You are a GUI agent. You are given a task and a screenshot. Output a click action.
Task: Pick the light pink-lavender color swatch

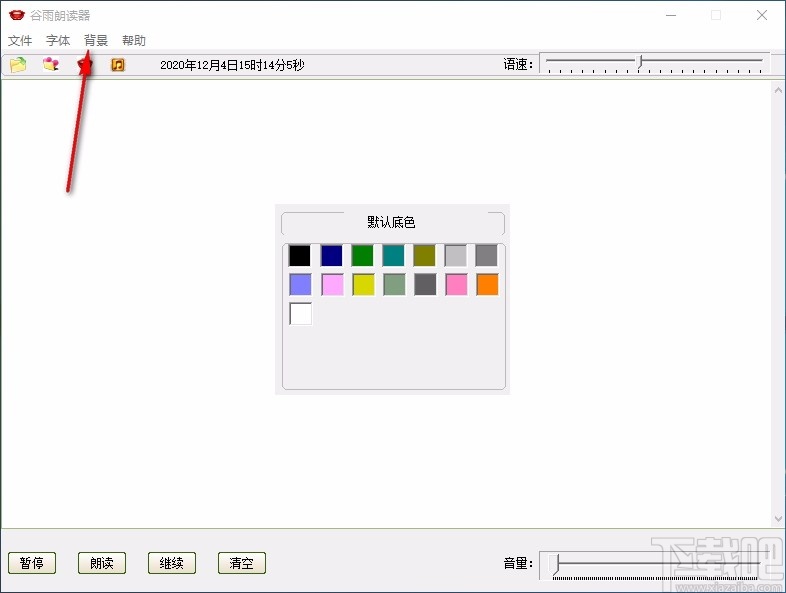point(332,285)
